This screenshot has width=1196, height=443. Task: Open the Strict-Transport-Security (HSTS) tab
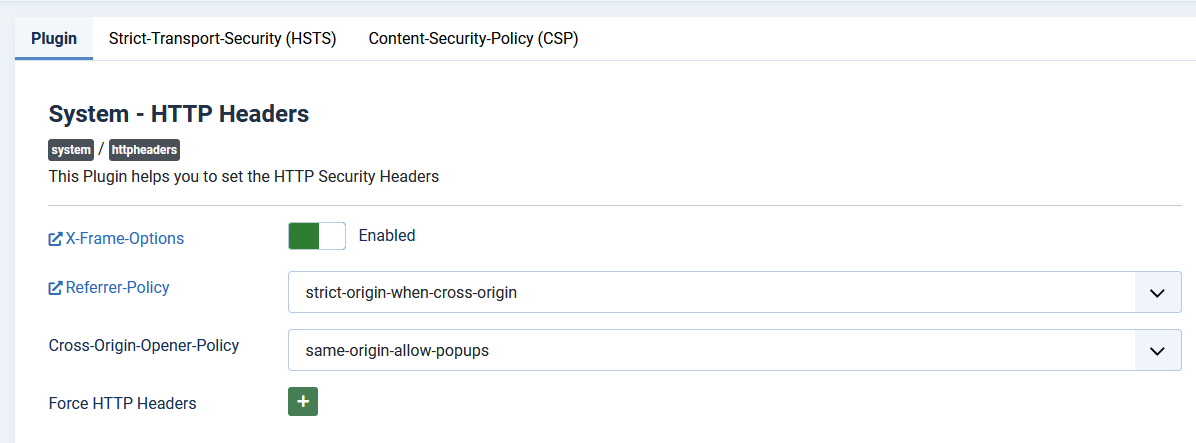coord(222,39)
